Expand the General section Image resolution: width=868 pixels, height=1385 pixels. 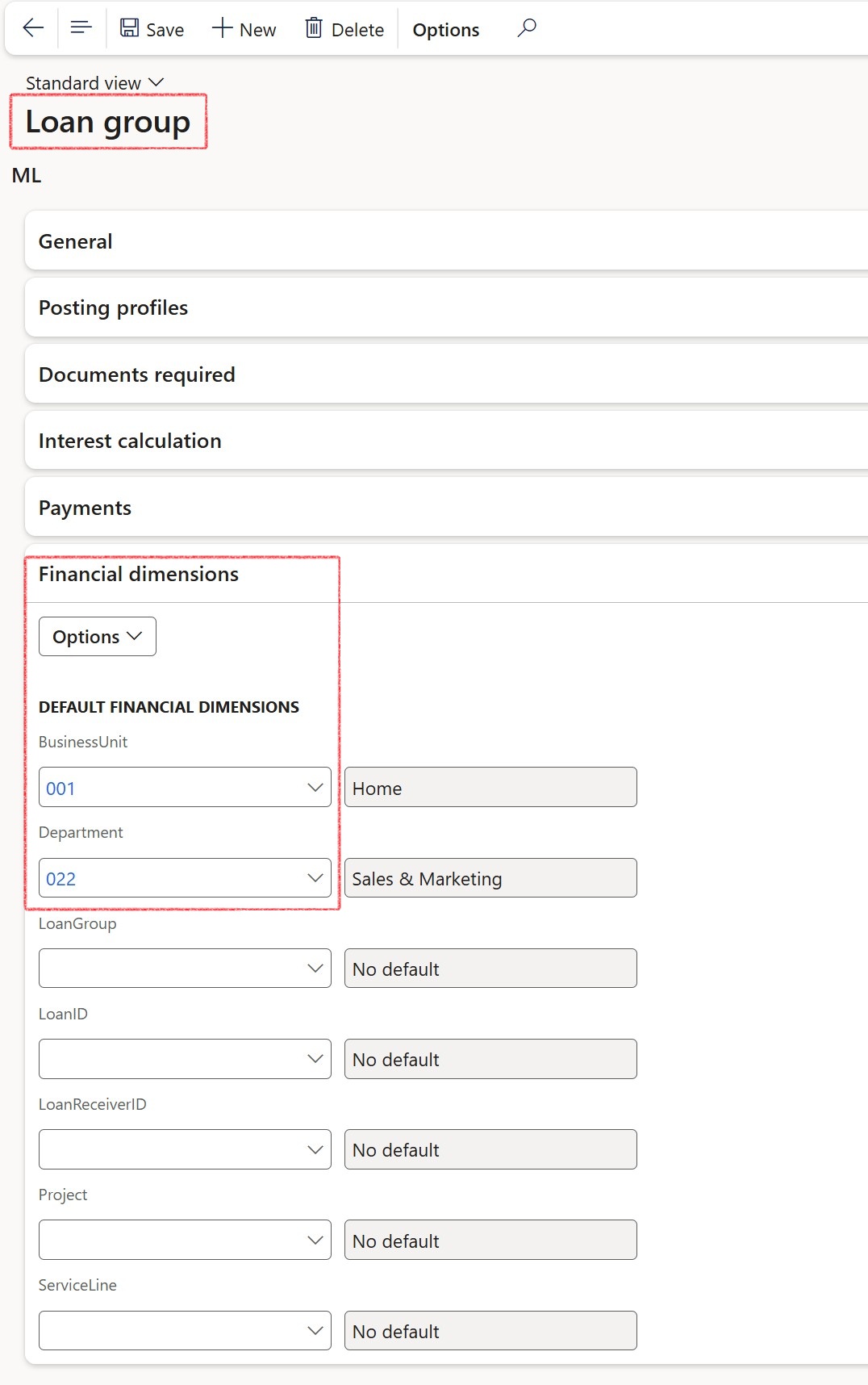point(76,241)
